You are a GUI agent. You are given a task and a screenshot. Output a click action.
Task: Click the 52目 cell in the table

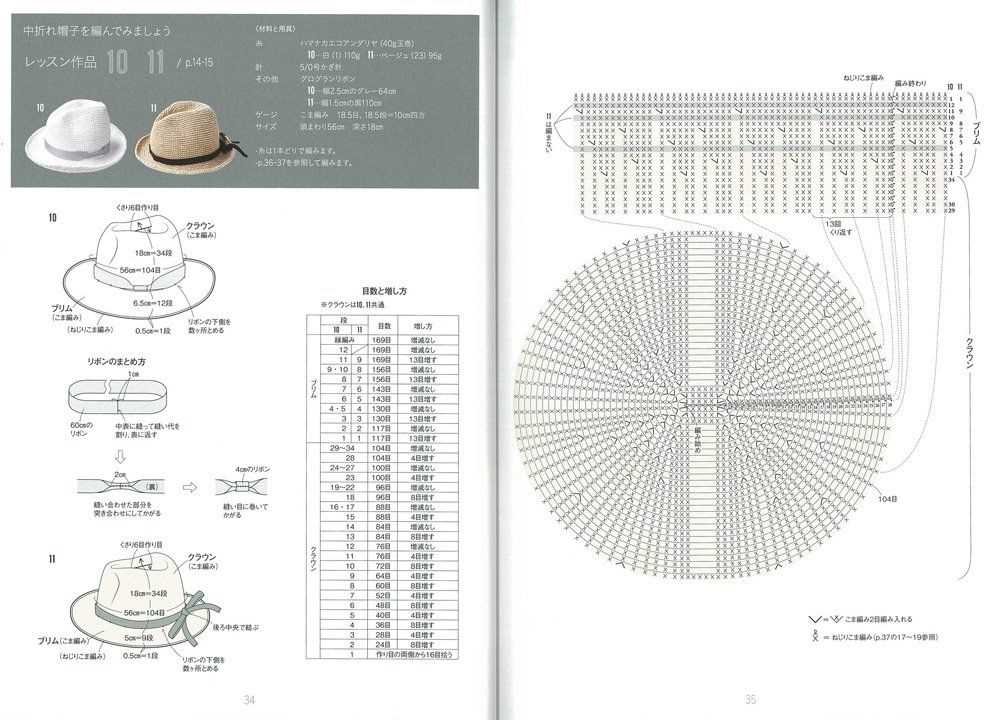pos(383,596)
